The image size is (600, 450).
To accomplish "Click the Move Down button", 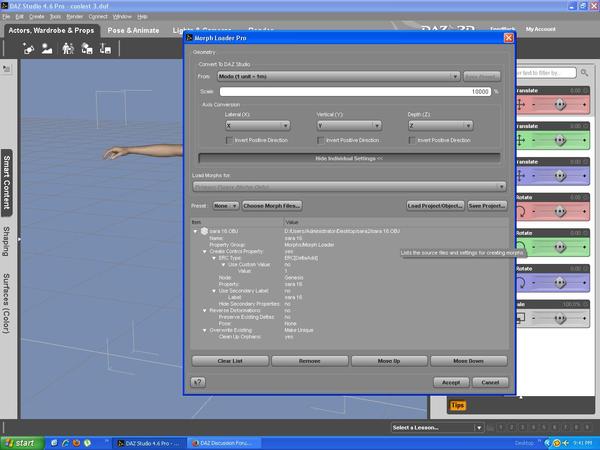I will point(468,361).
